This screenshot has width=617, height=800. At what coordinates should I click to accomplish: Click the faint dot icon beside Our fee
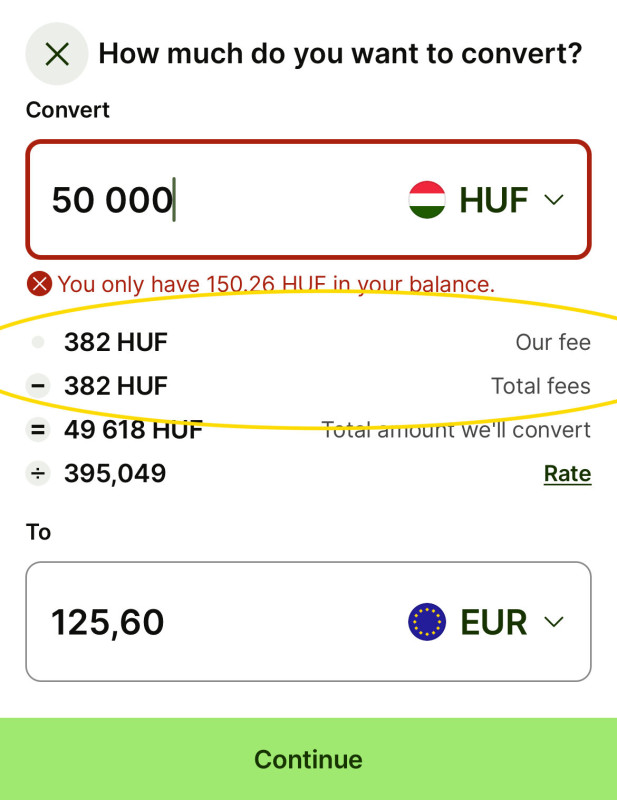(x=38, y=343)
